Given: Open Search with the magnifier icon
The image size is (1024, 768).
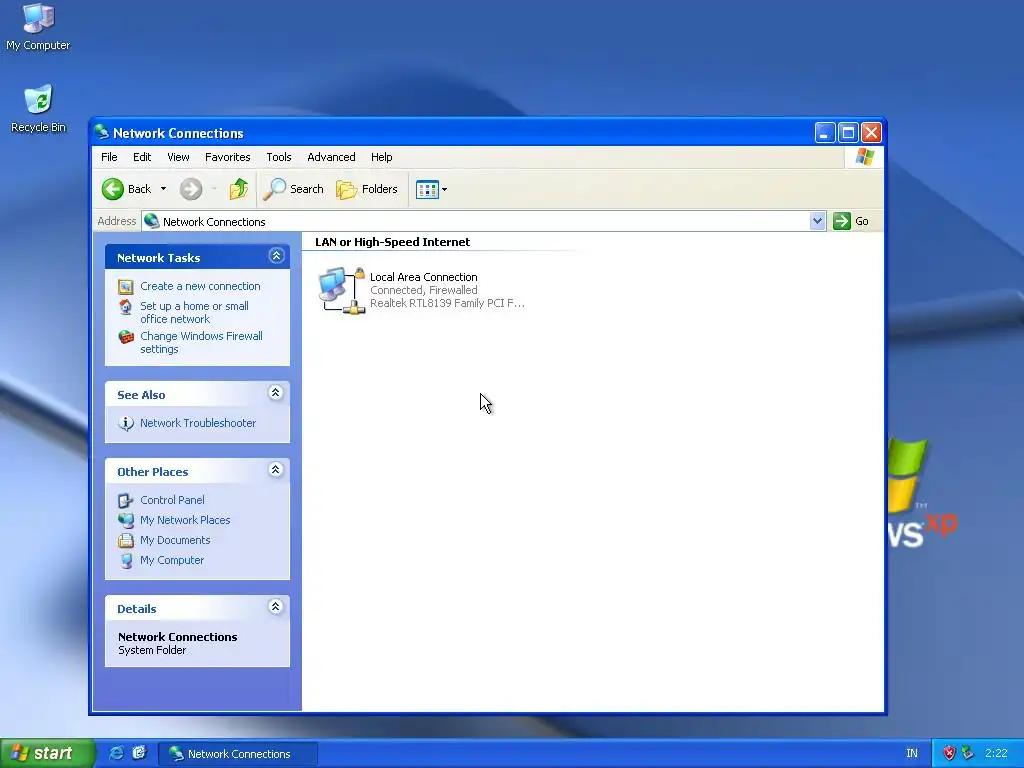Looking at the screenshot, I should [274, 189].
